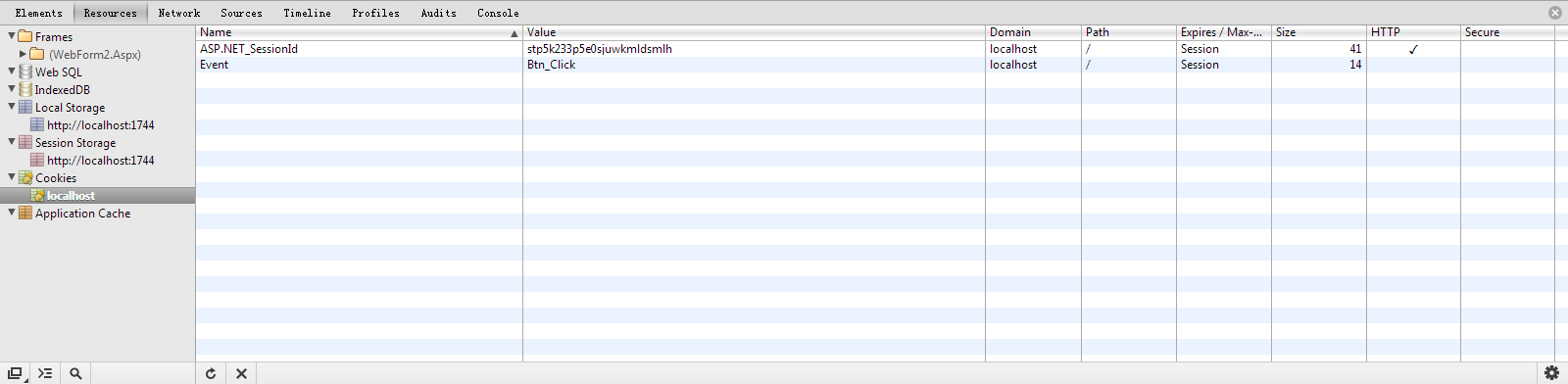Sort cookies by Value column
This screenshot has width=1568, height=384.
pyautogui.click(x=754, y=32)
